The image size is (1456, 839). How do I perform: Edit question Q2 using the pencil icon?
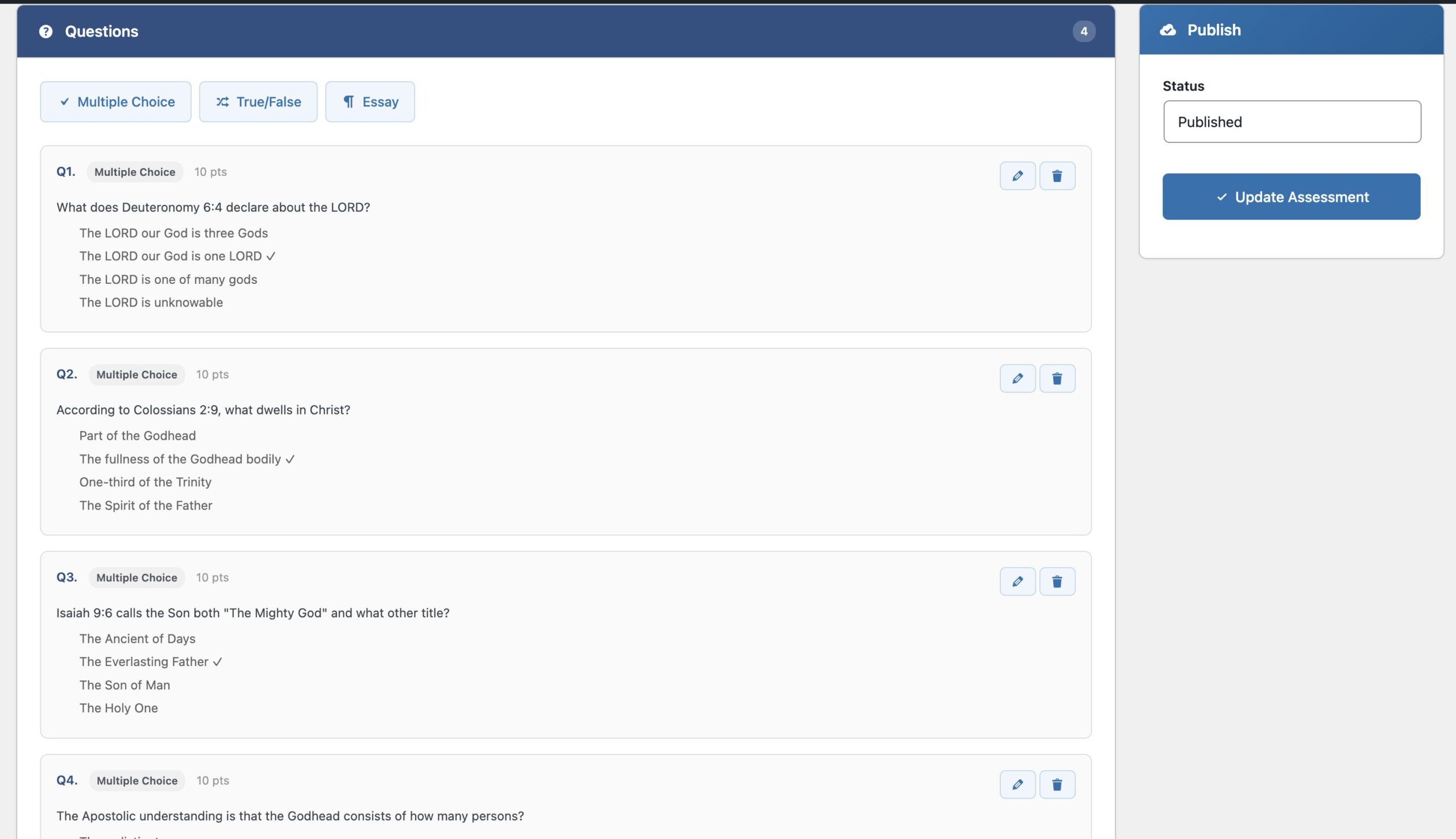tap(1017, 378)
